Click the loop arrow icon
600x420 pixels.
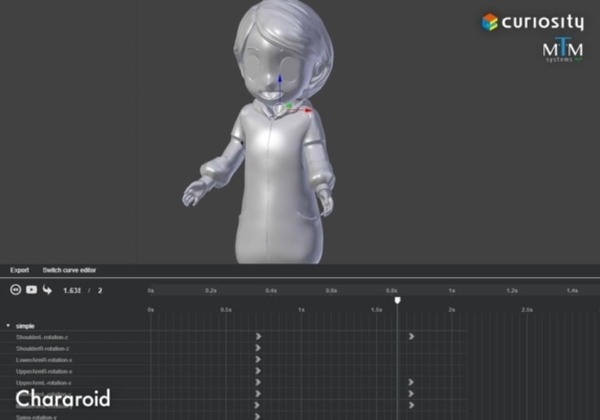pyautogui.click(x=47, y=290)
